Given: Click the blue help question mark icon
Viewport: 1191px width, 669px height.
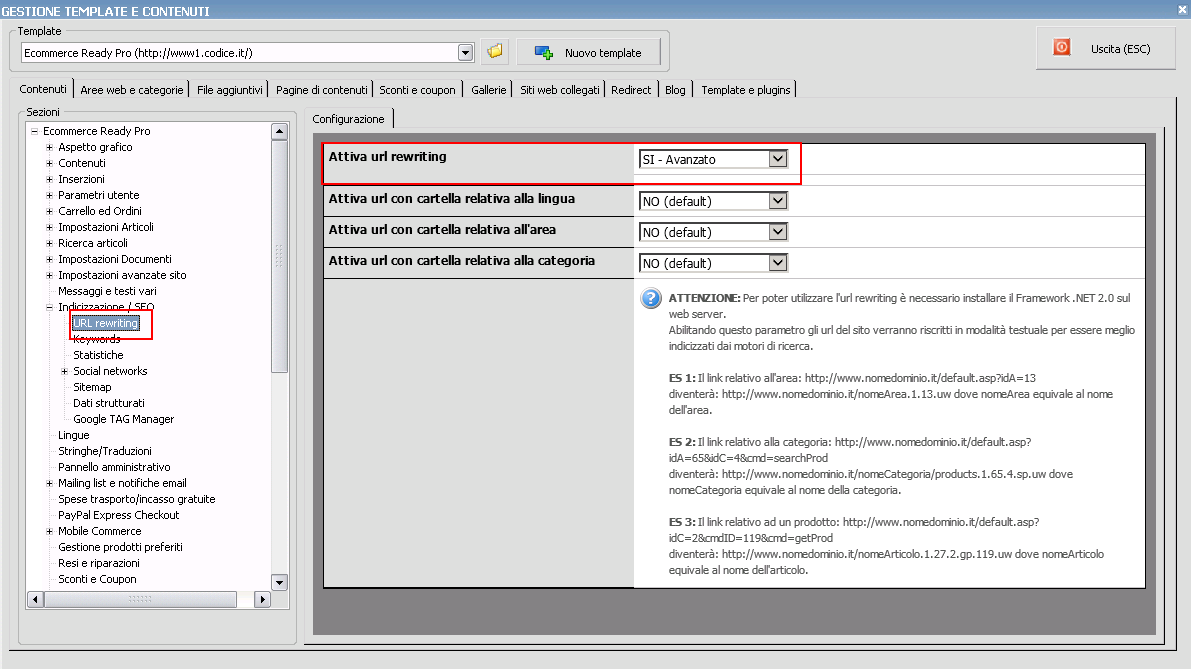Looking at the screenshot, I should (x=651, y=299).
